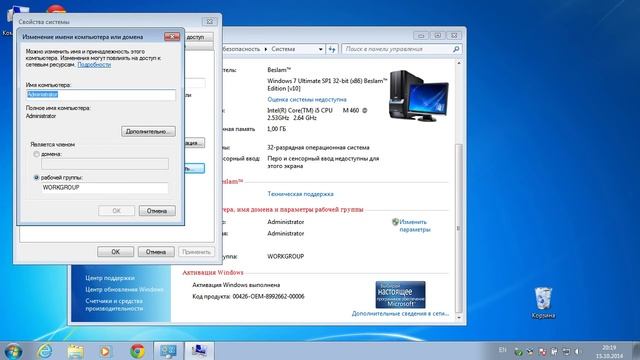Click the greyed OK in rename dialog
The height and width of the screenshot is (360, 640).
(116, 211)
